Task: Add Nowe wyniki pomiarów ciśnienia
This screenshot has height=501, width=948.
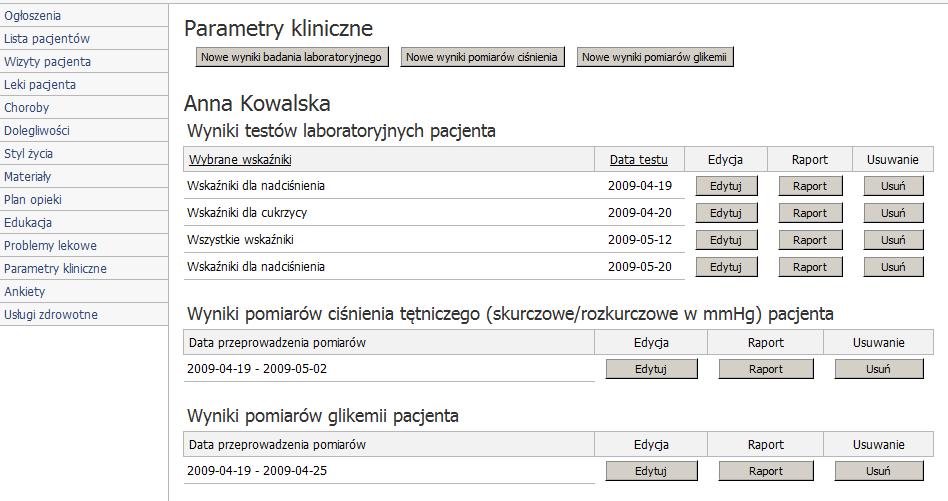Action: pyautogui.click(x=482, y=57)
